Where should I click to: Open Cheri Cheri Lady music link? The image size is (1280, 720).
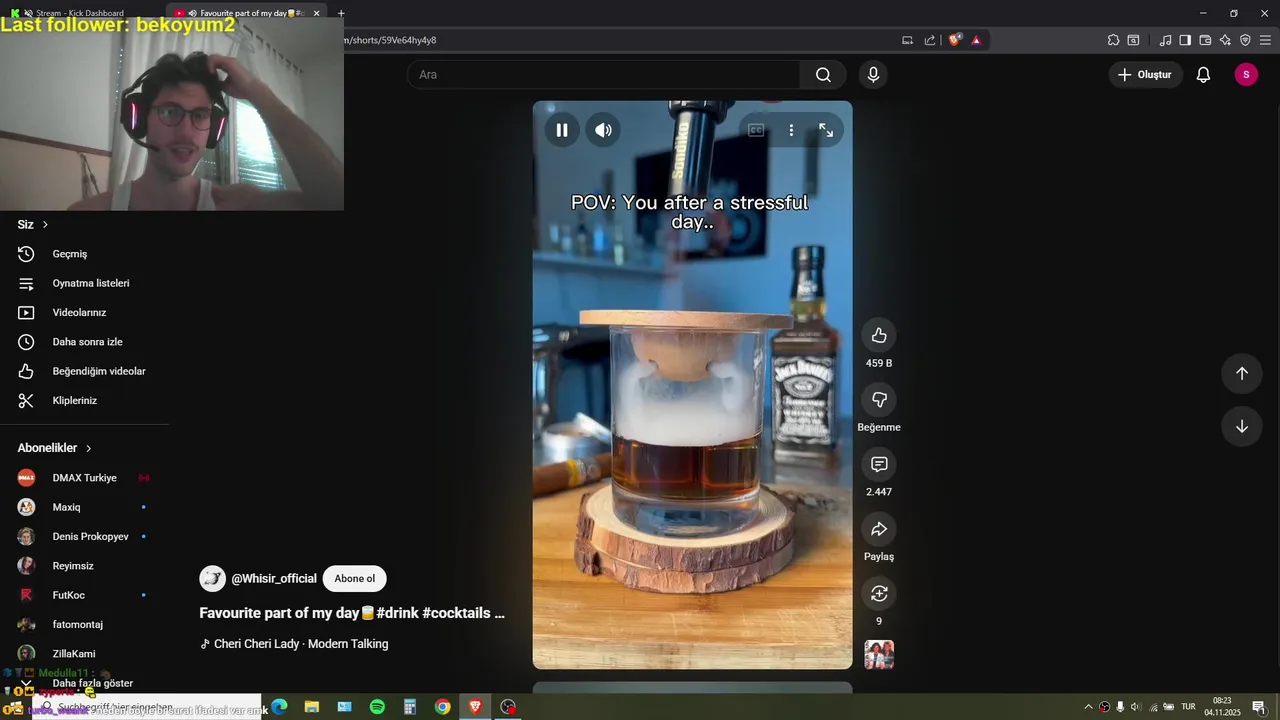click(x=301, y=644)
